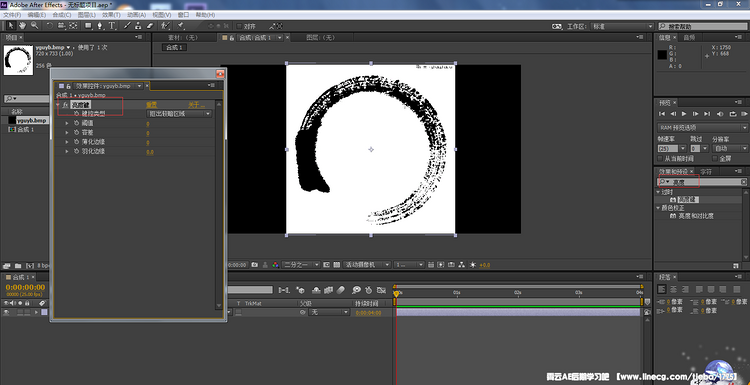
Task: Open the 动画(A) menu
Action: tap(136, 15)
